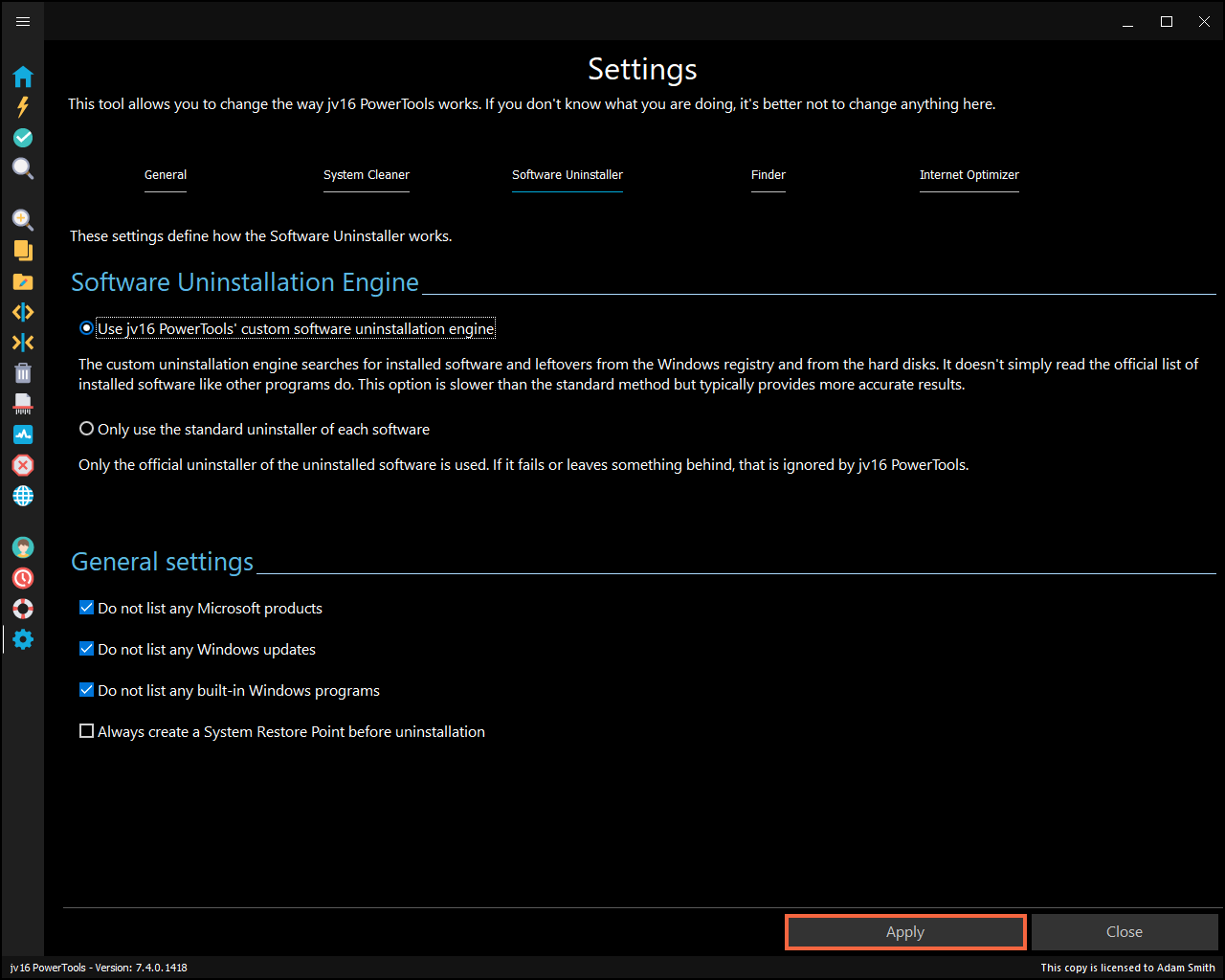
Task: Switch to the System Cleaner tab
Action: click(x=366, y=175)
